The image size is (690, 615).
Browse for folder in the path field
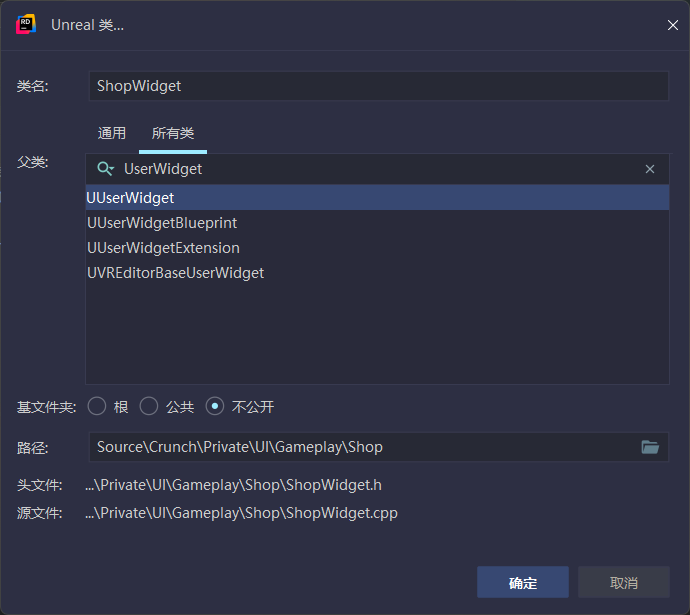(x=650, y=447)
